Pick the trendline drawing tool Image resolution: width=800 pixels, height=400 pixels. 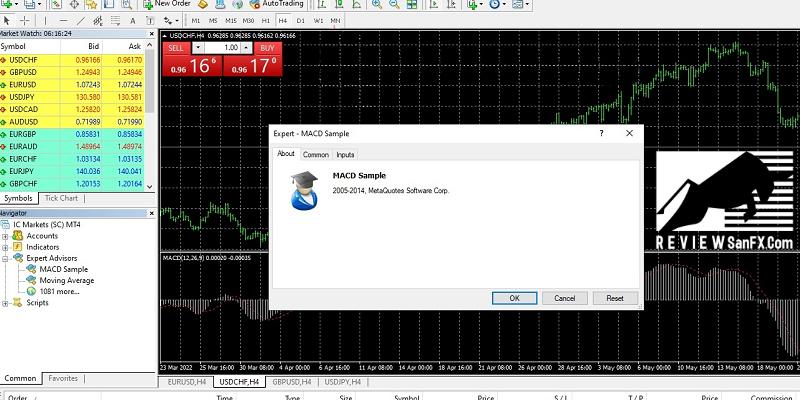coord(81,20)
